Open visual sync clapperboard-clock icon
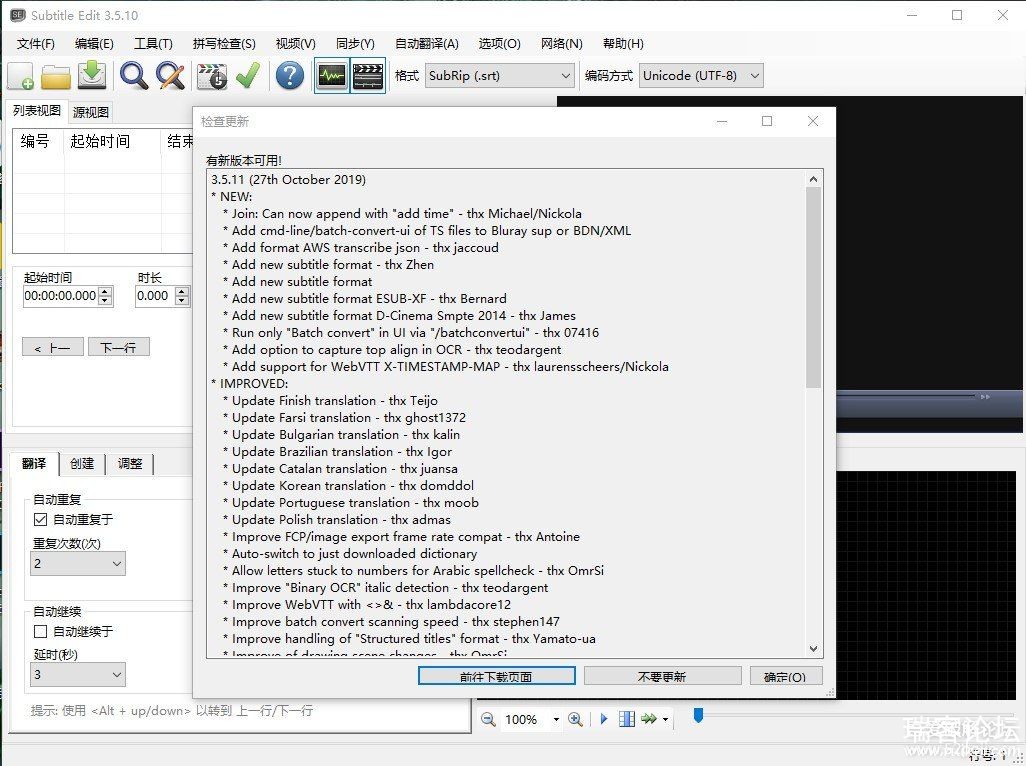This screenshot has height=766, width=1026. [x=212, y=76]
